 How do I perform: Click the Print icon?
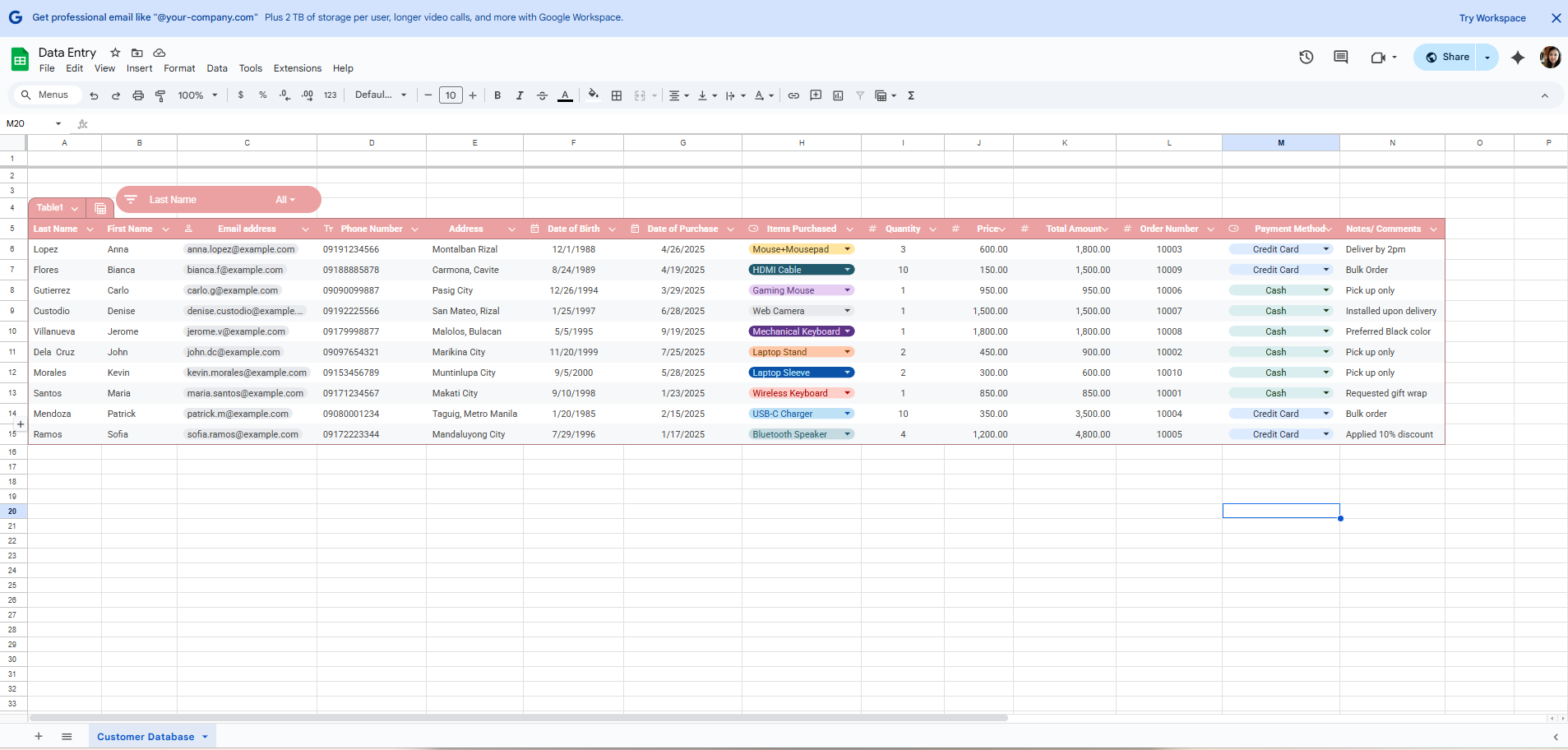[138, 95]
